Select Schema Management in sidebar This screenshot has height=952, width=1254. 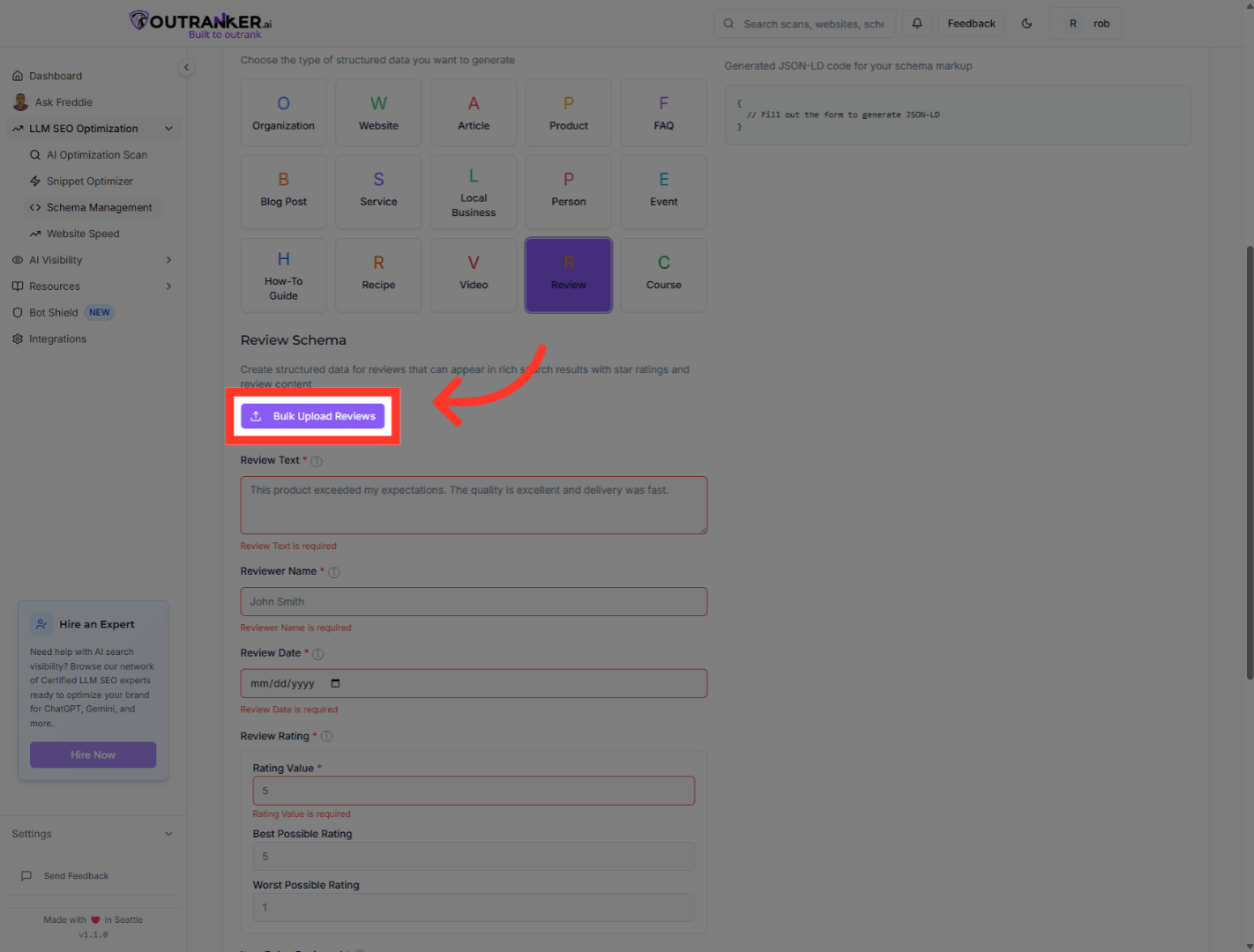[x=92, y=208]
